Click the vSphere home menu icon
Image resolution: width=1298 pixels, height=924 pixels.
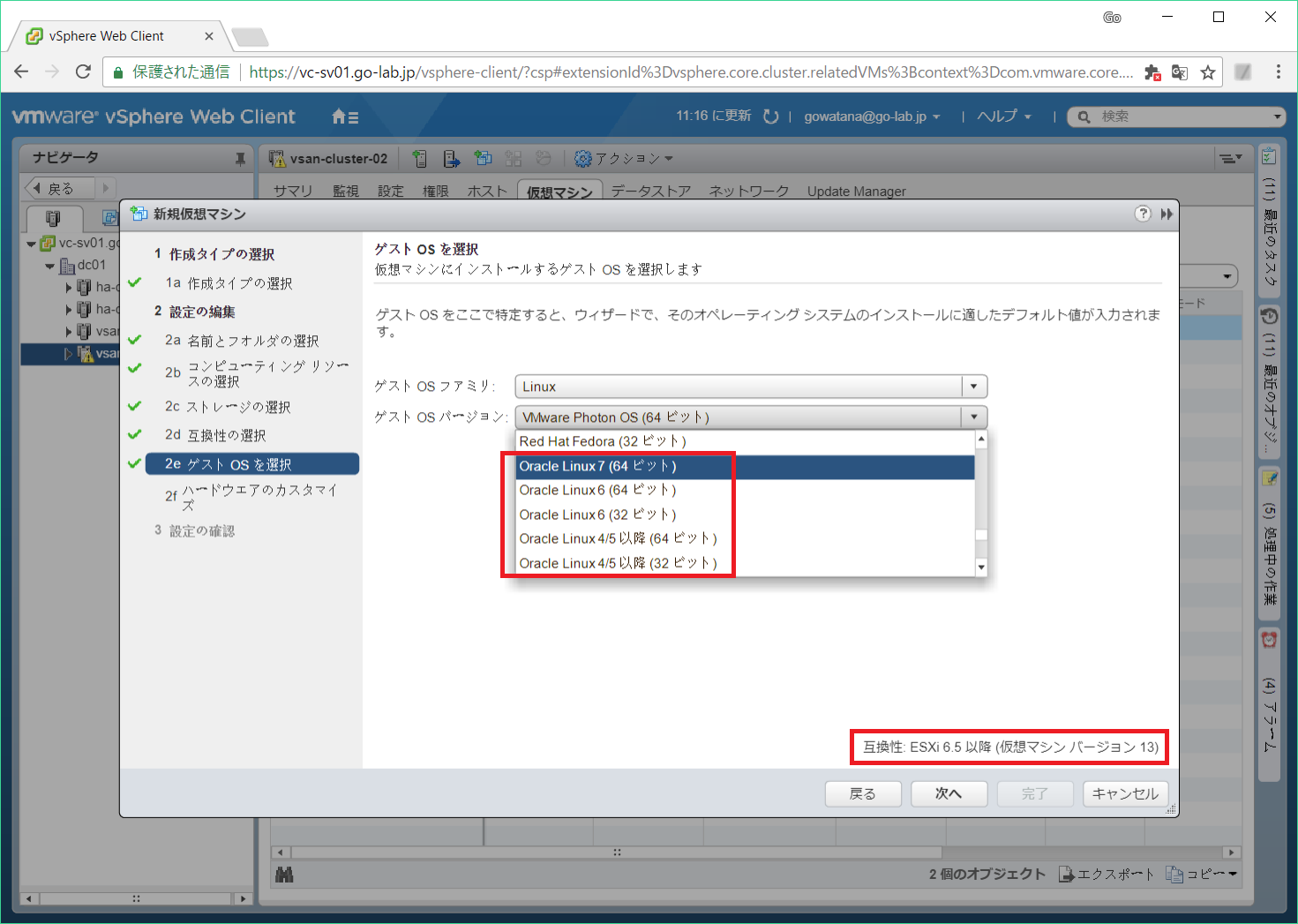click(344, 116)
